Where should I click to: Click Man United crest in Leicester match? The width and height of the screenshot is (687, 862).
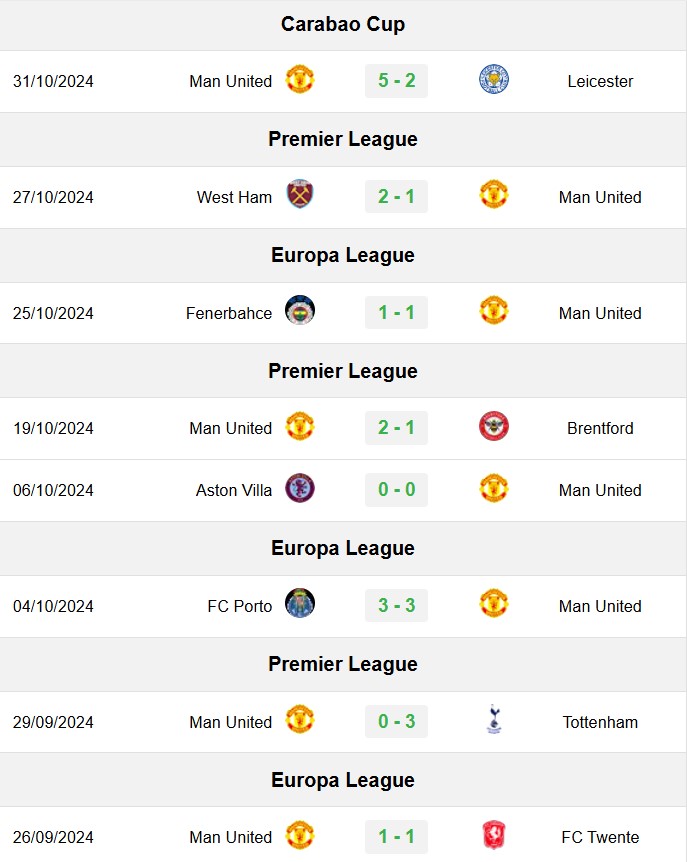tap(300, 79)
